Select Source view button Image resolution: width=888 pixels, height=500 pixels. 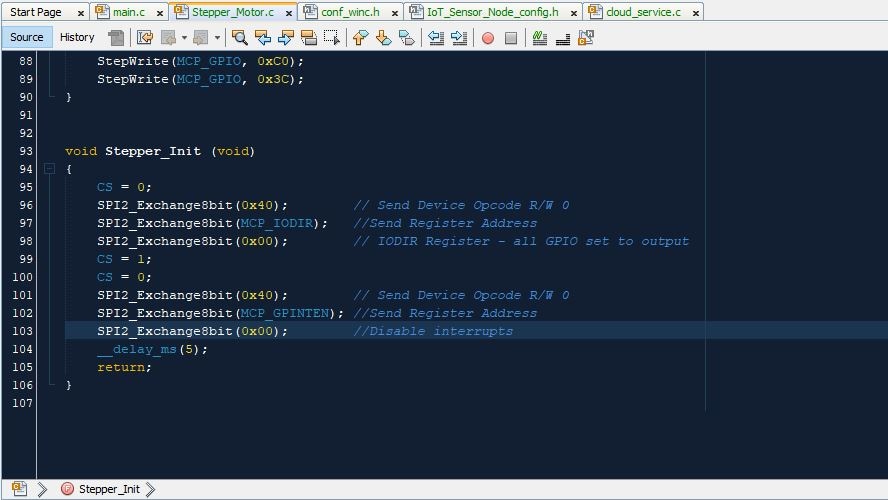click(27, 37)
